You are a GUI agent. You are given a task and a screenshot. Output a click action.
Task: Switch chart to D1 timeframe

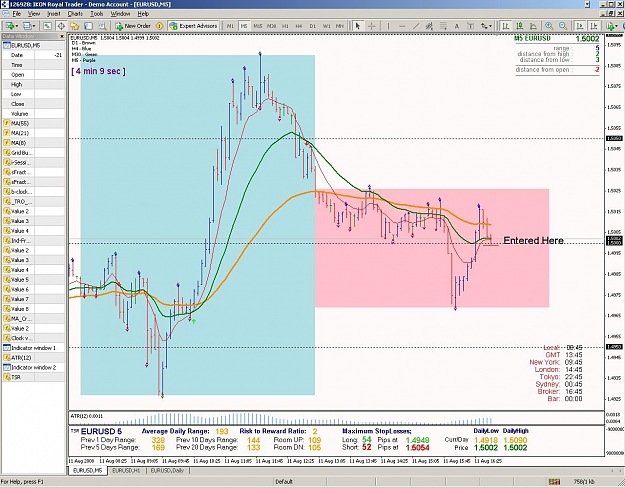click(312, 26)
